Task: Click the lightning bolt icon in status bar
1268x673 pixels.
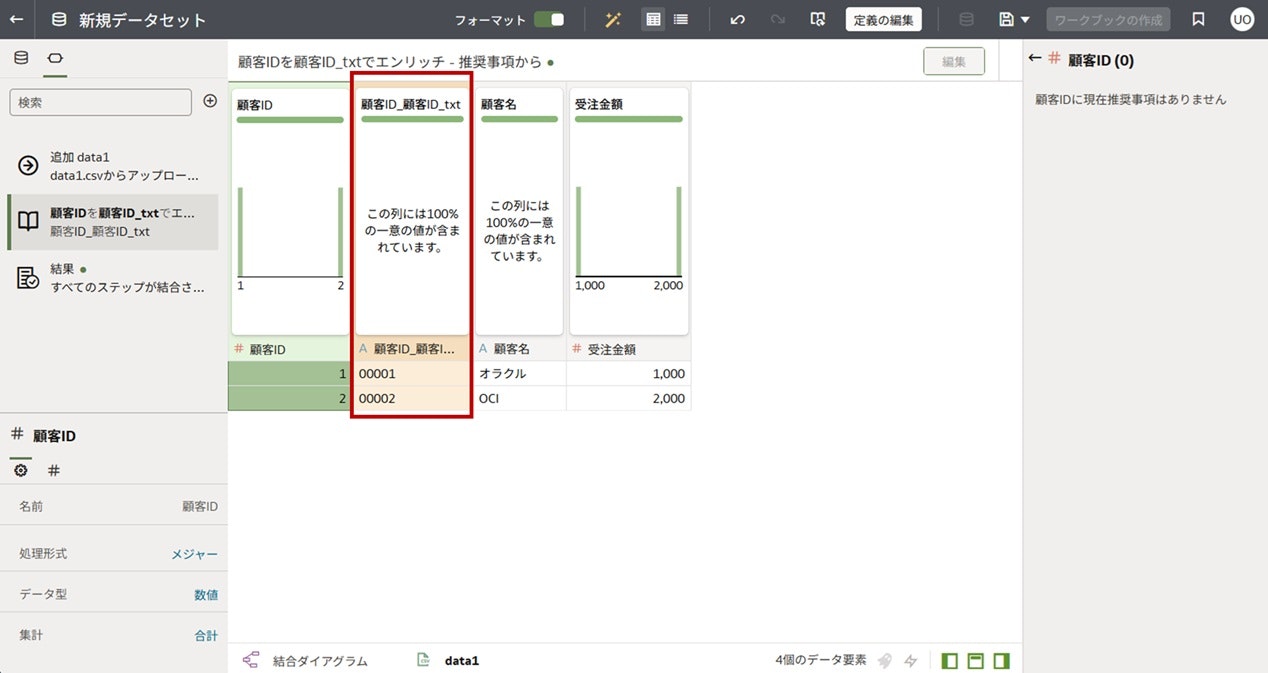Action: tap(911, 661)
